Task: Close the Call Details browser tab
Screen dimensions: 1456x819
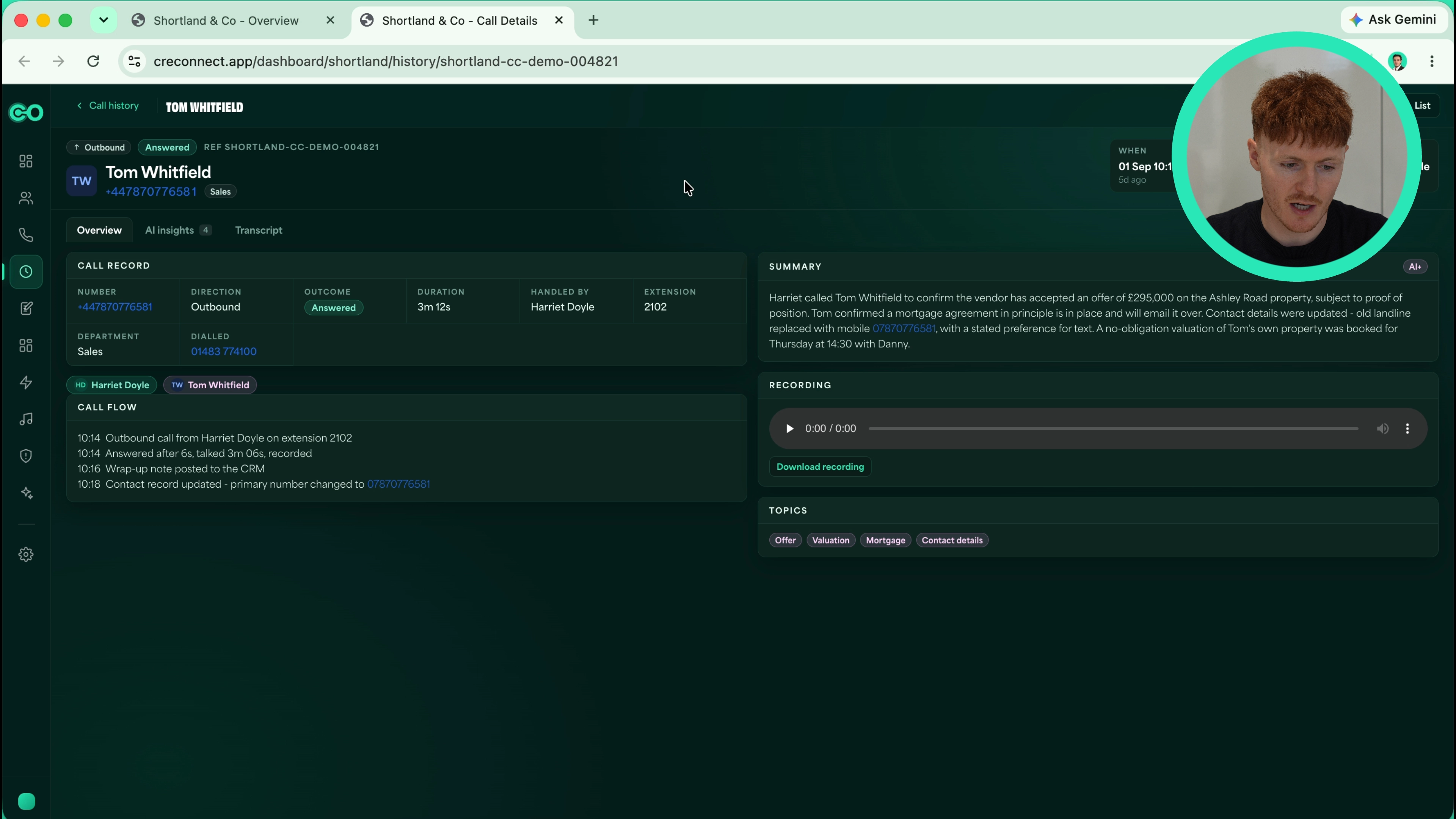Action: tap(559, 20)
